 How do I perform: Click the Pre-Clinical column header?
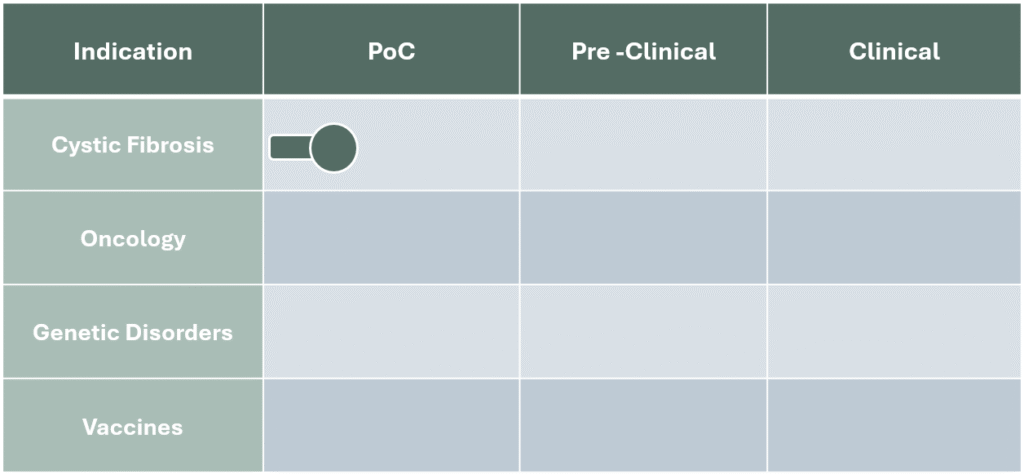643,51
